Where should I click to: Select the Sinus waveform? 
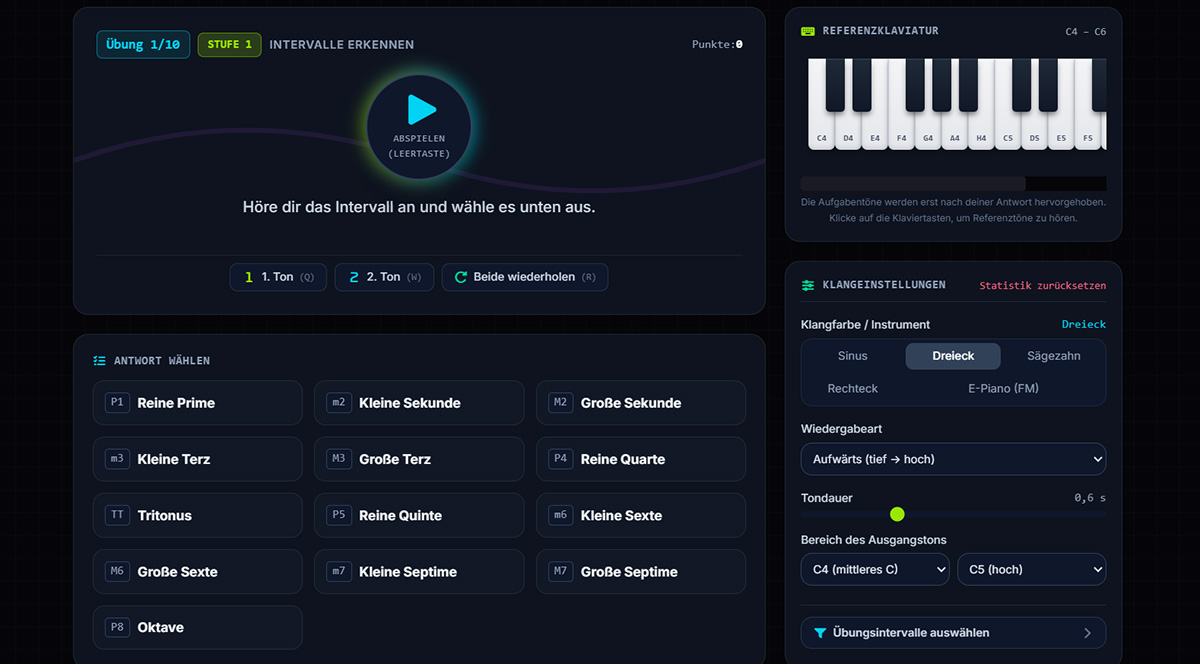[x=853, y=356]
